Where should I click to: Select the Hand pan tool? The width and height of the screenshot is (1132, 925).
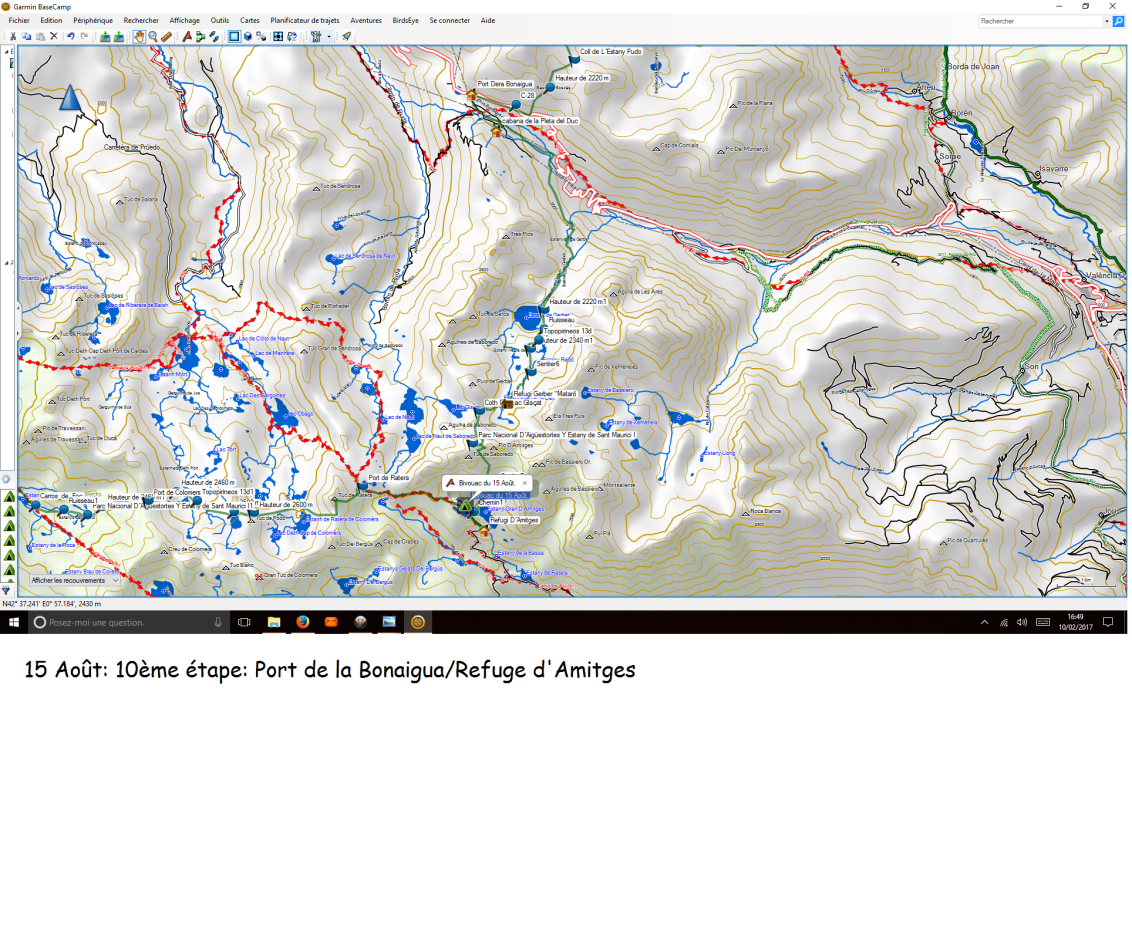pos(139,36)
